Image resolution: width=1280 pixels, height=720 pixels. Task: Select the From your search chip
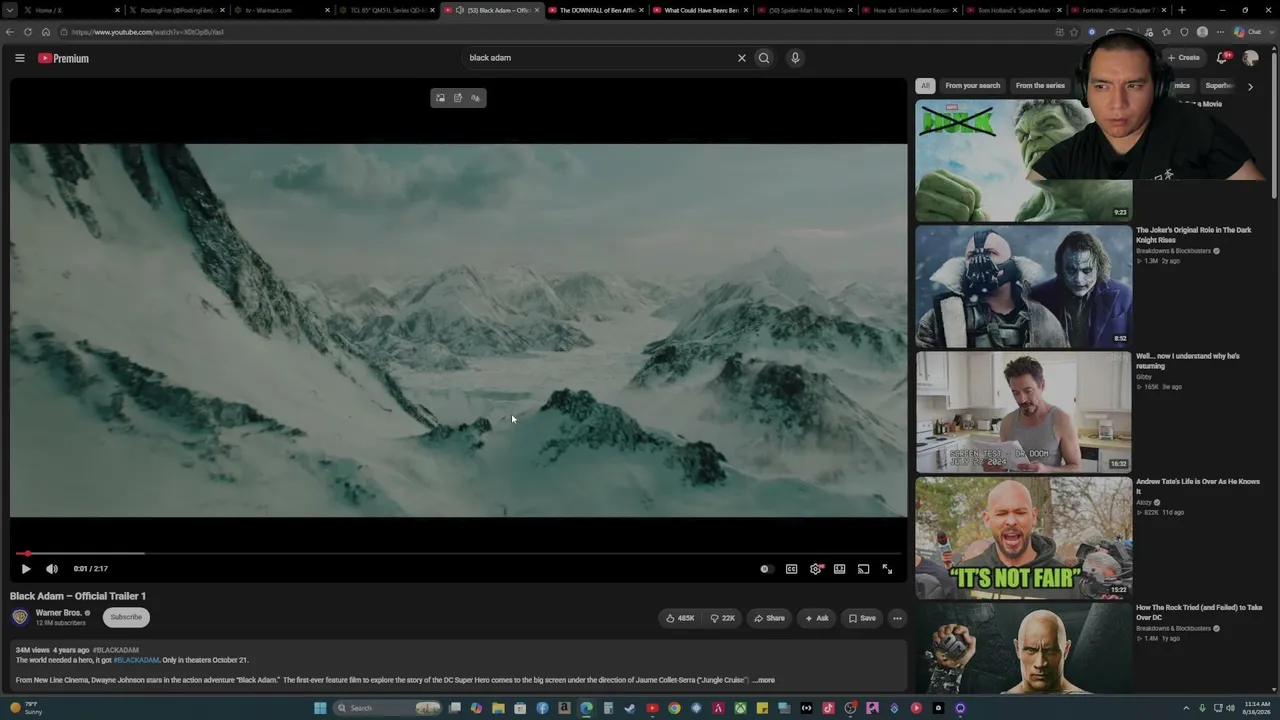(973, 86)
